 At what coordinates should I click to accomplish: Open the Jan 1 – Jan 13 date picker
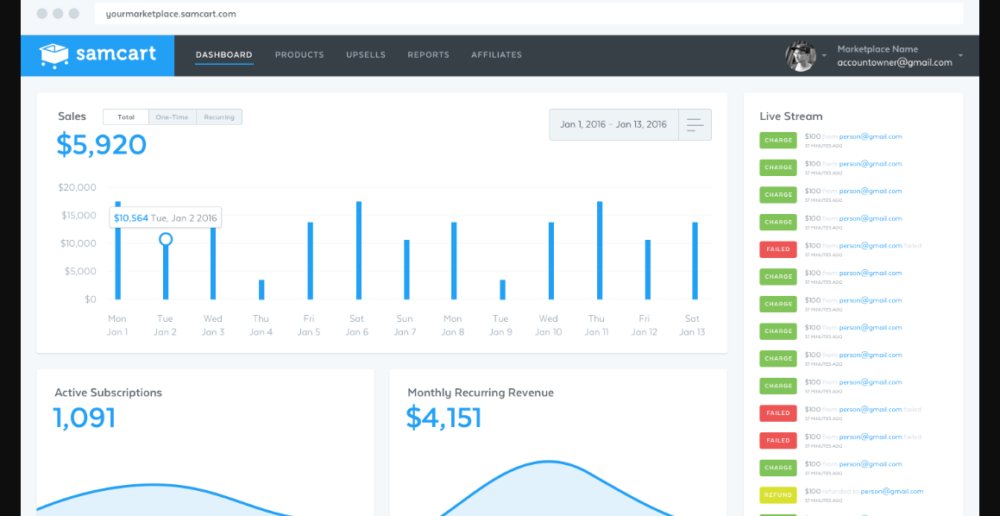pyautogui.click(x=613, y=125)
